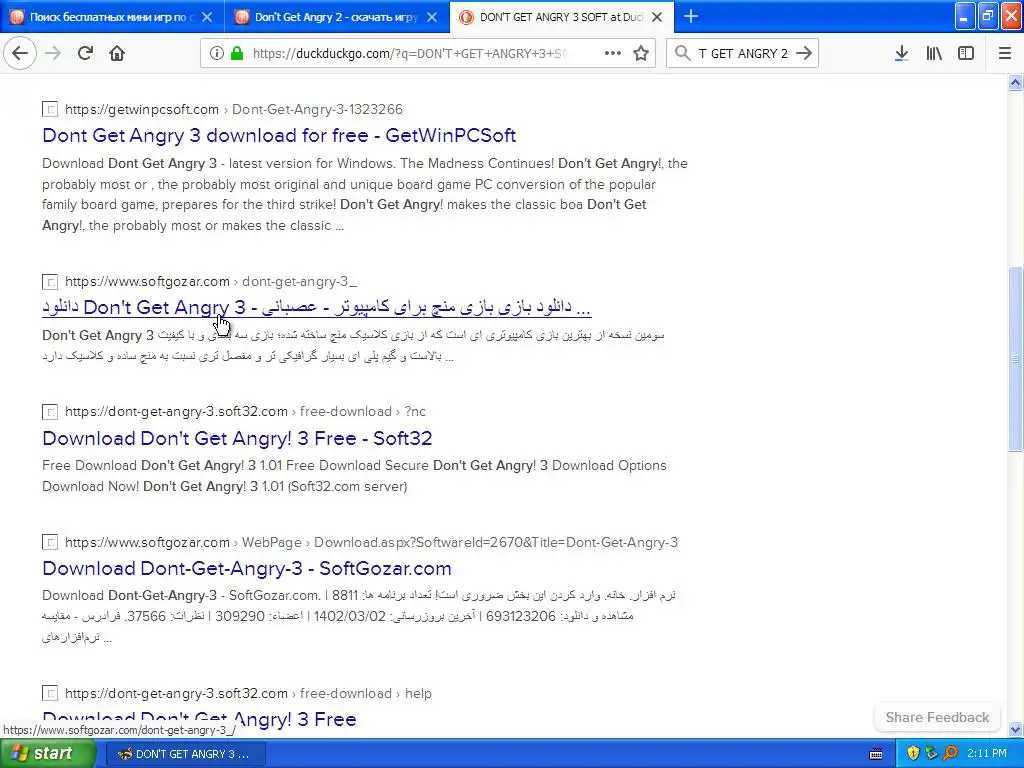Go back to the previous page

pyautogui.click(x=20, y=53)
